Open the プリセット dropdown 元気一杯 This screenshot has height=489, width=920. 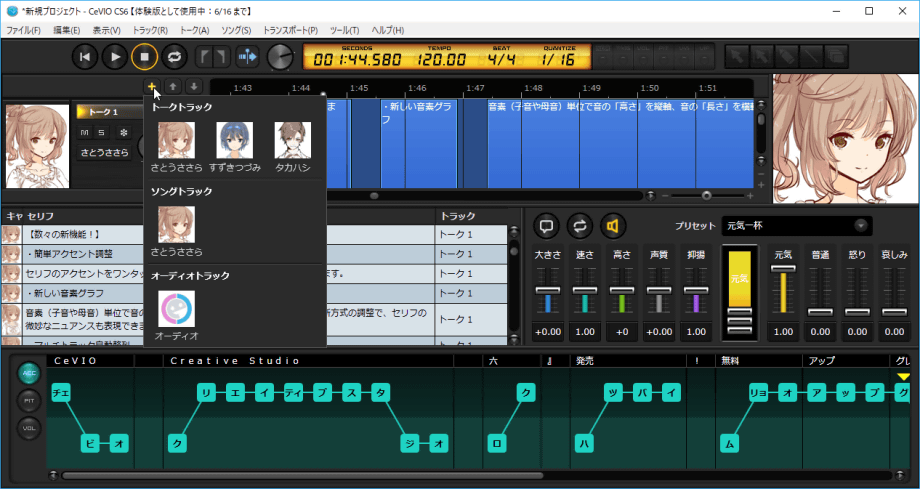tap(797, 225)
